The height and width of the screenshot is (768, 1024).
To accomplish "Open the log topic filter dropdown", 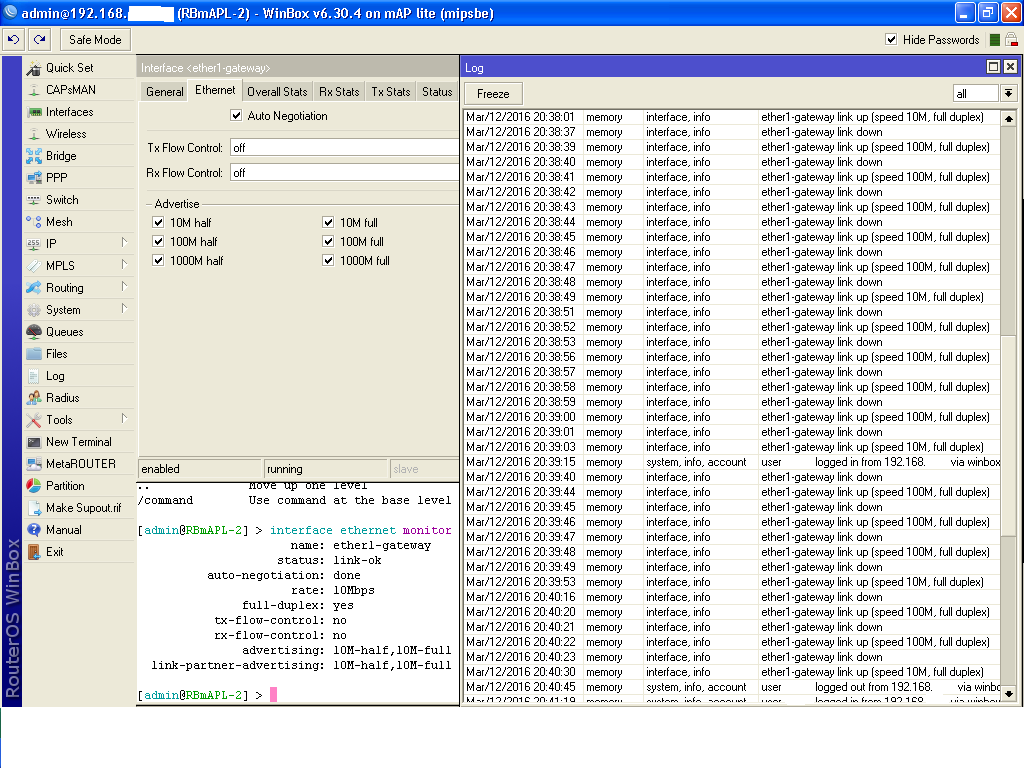I will pos(1008,93).
